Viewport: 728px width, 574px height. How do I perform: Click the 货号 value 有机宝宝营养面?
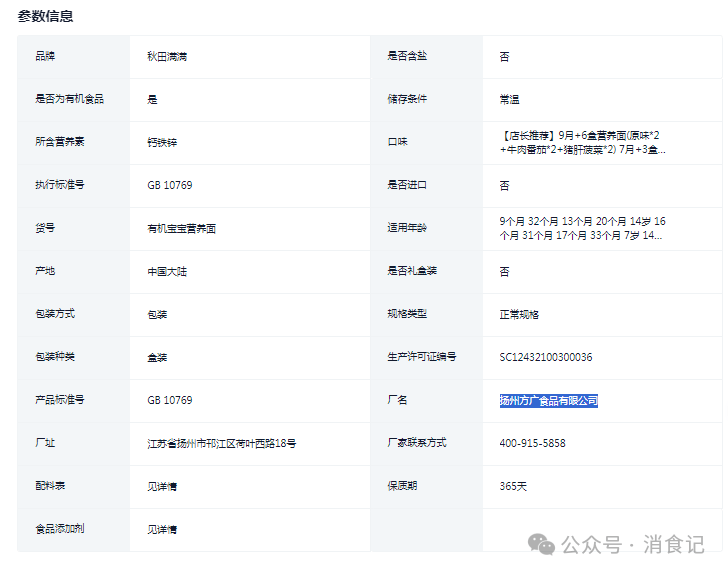[x=181, y=229]
